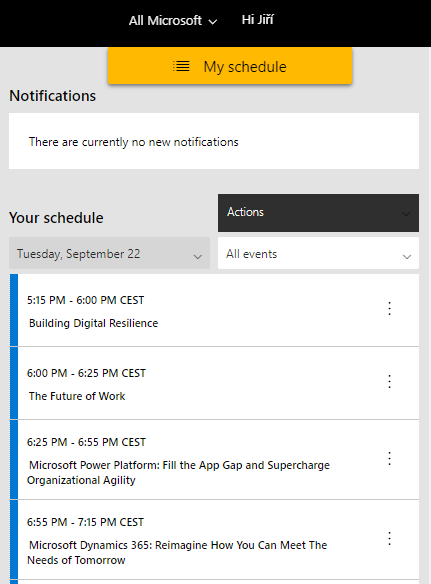Image resolution: width=431 pixels, height=584 pixels.
Task: Open the My schedule button
Action: (230, 66)
